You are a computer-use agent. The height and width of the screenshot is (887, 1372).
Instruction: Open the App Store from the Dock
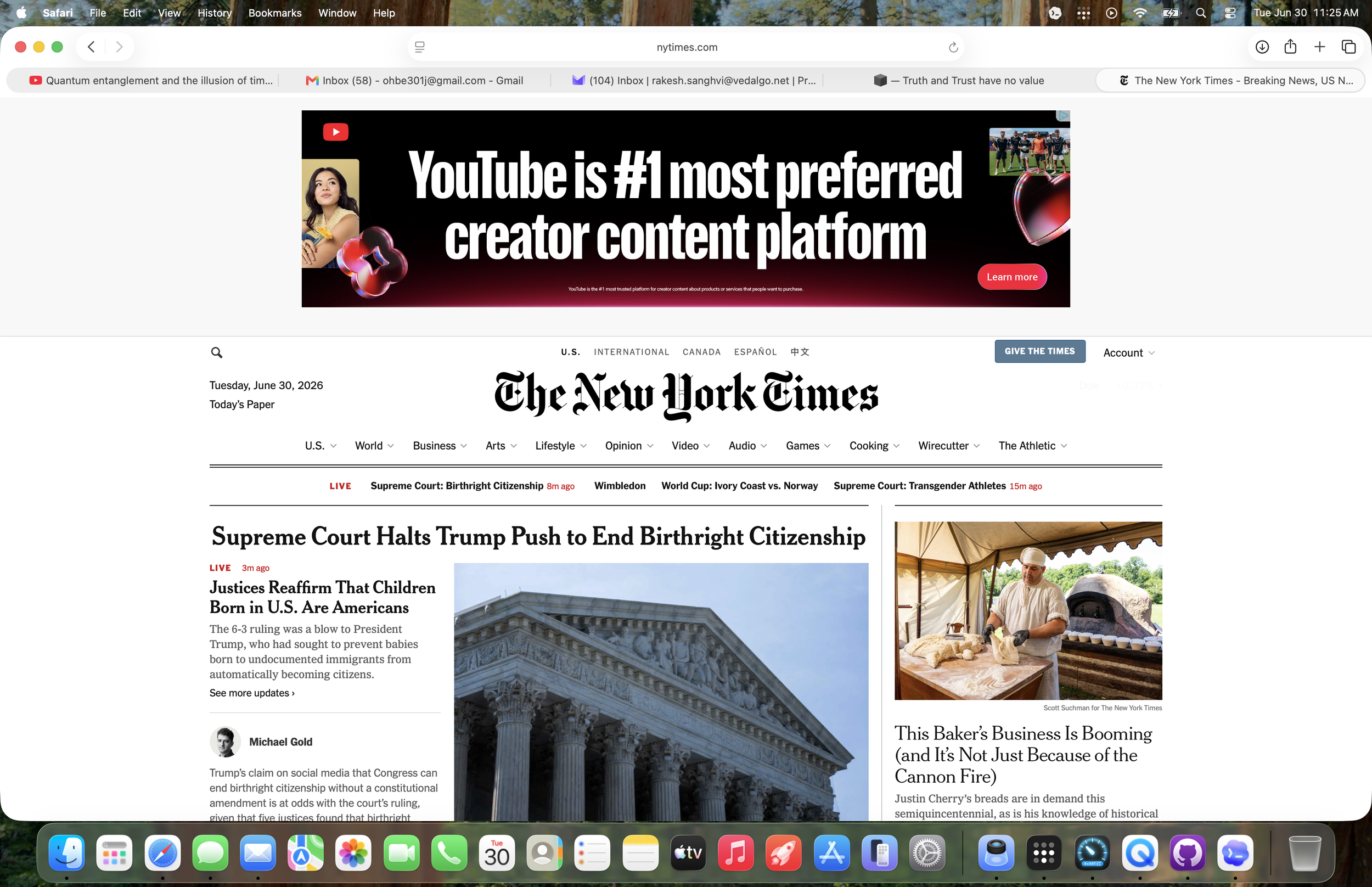831,853
